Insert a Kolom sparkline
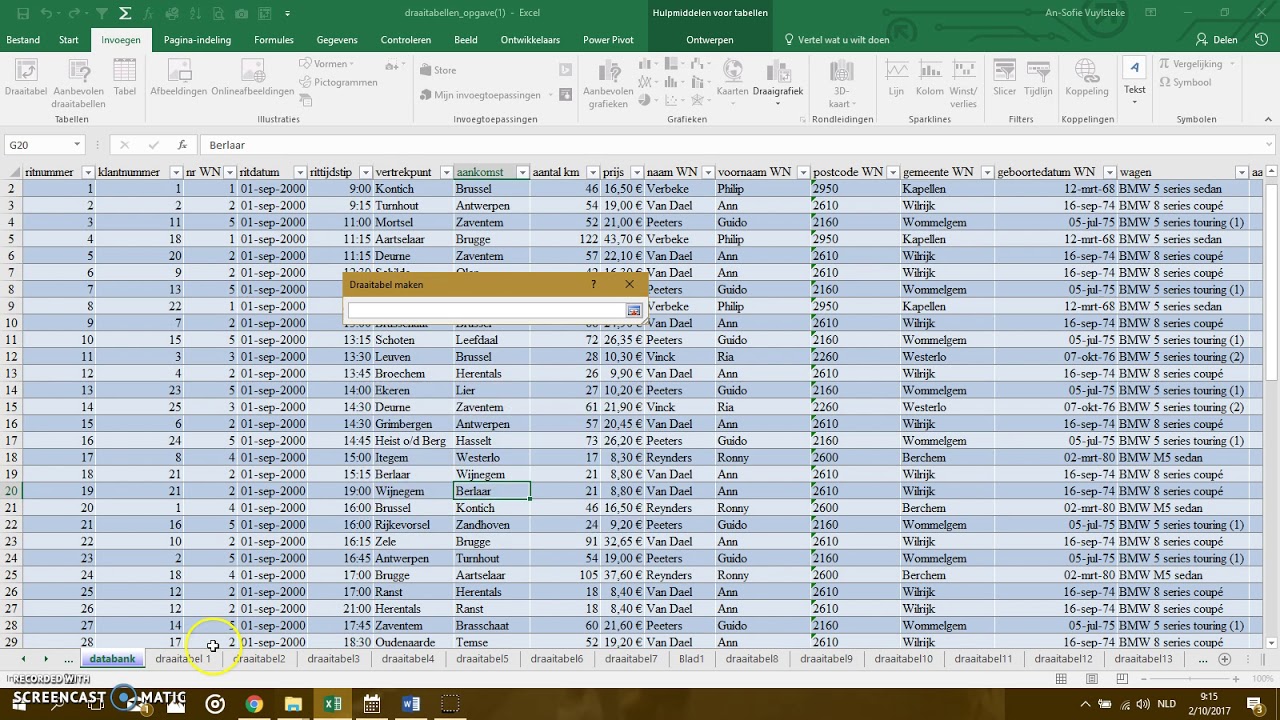Viewport: 1280px width, 720px height. pos(929,78)
